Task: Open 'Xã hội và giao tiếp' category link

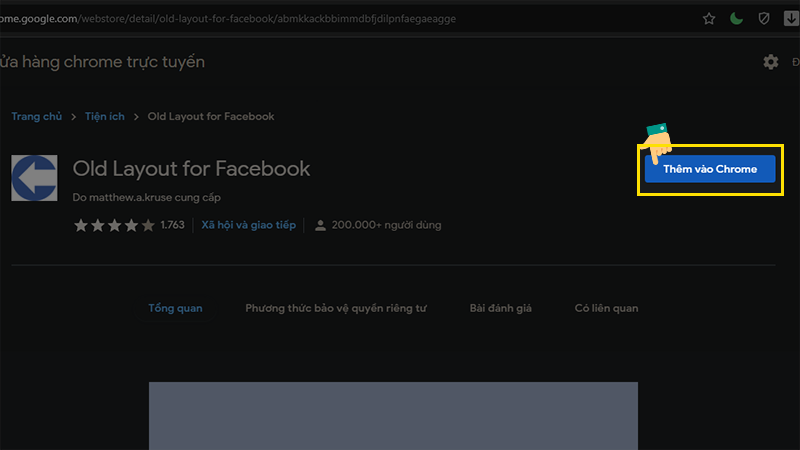Action: [x=248, y=225]
